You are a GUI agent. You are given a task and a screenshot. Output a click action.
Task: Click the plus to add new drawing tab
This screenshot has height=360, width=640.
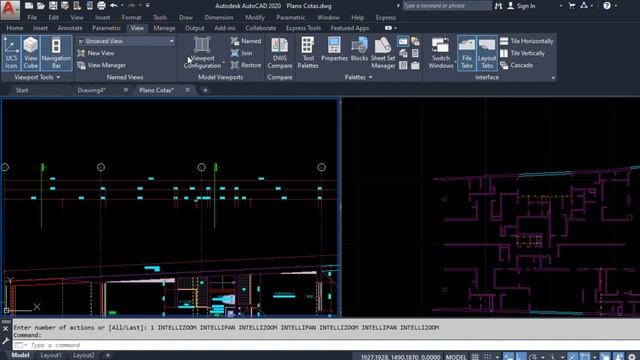pos(205,90)
